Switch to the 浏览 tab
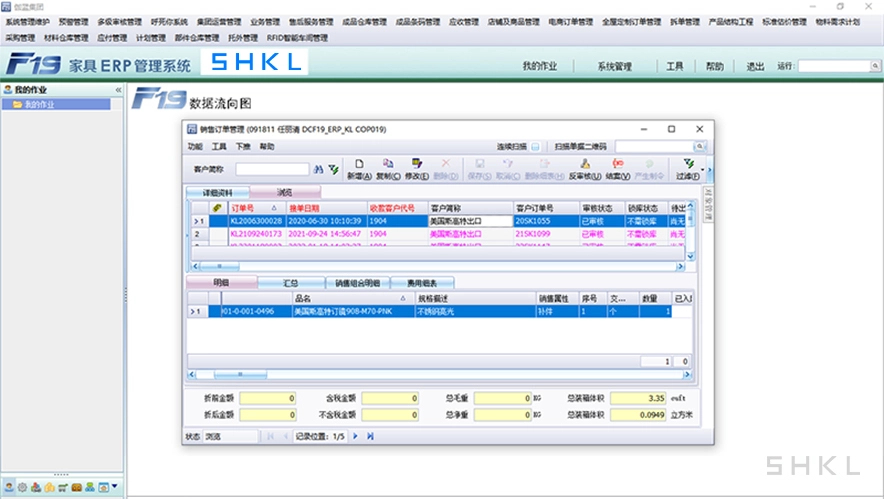 click(285, 193)
